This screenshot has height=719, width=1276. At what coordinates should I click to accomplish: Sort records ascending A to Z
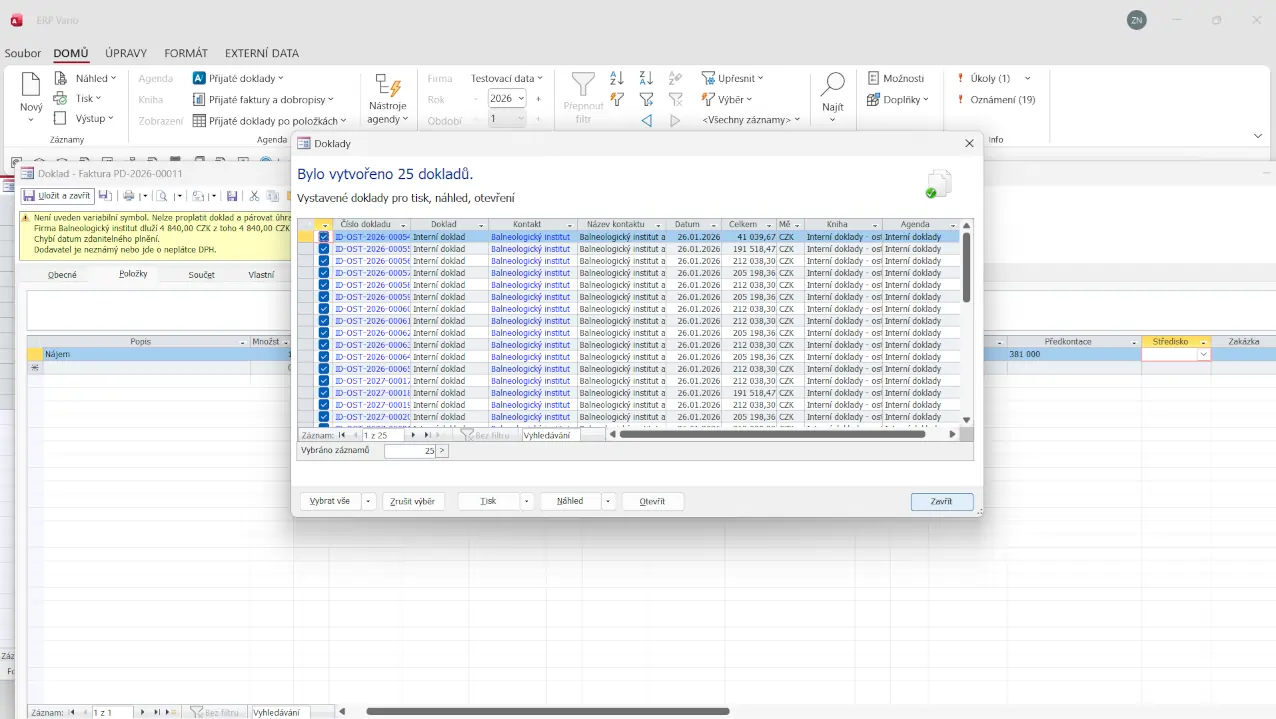coord(617,78)
